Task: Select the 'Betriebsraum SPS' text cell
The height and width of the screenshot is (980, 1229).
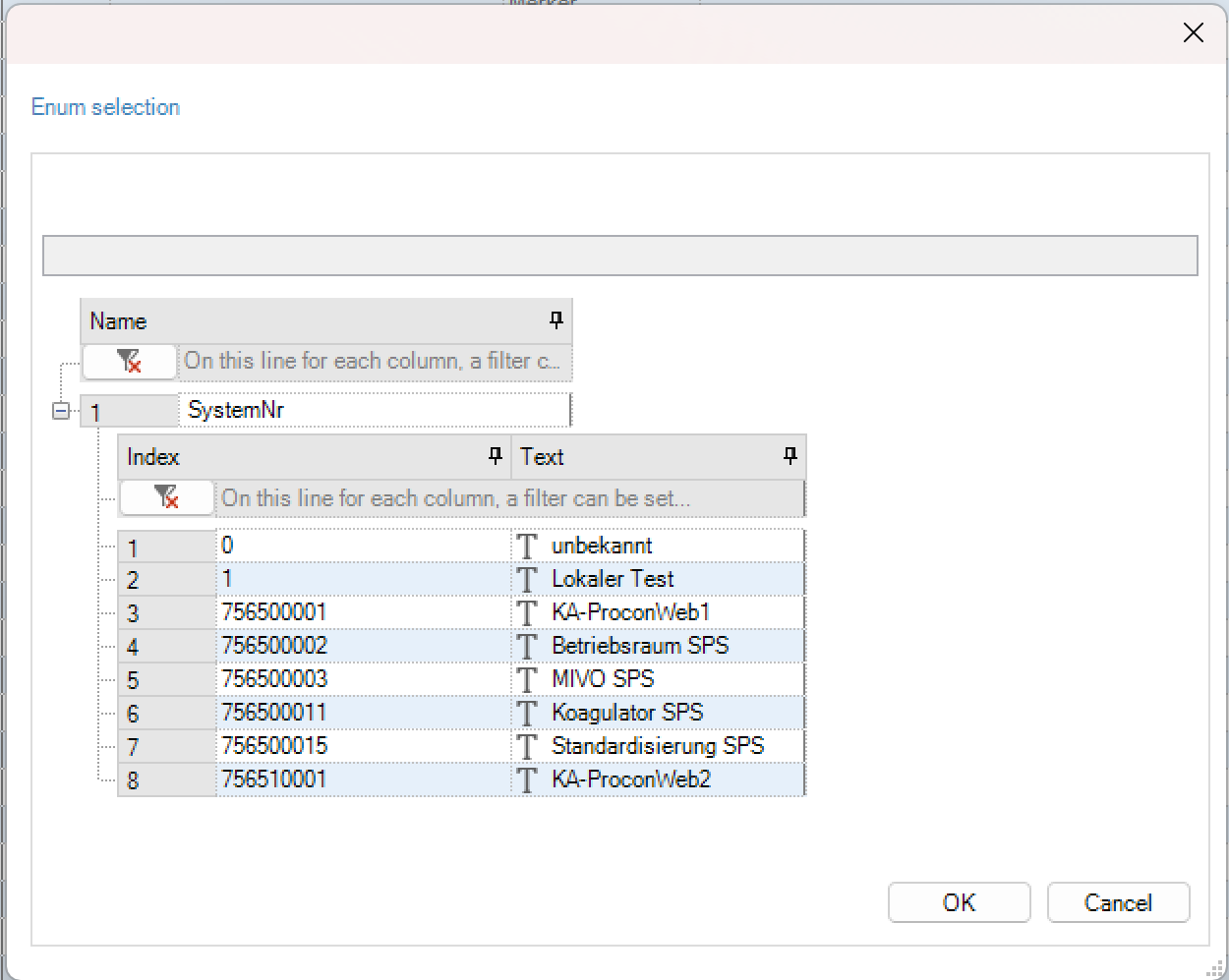Action: pos(658,646)
